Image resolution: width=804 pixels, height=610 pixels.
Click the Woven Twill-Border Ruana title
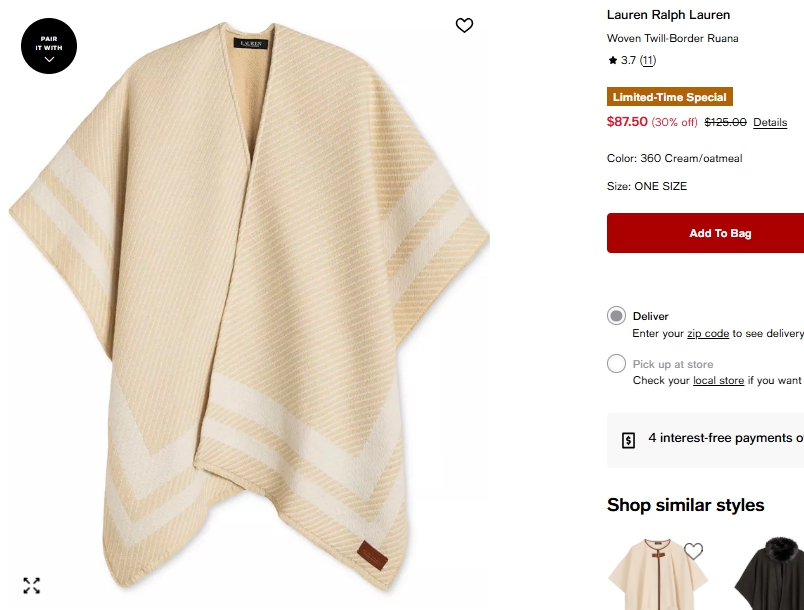point(672,39)
